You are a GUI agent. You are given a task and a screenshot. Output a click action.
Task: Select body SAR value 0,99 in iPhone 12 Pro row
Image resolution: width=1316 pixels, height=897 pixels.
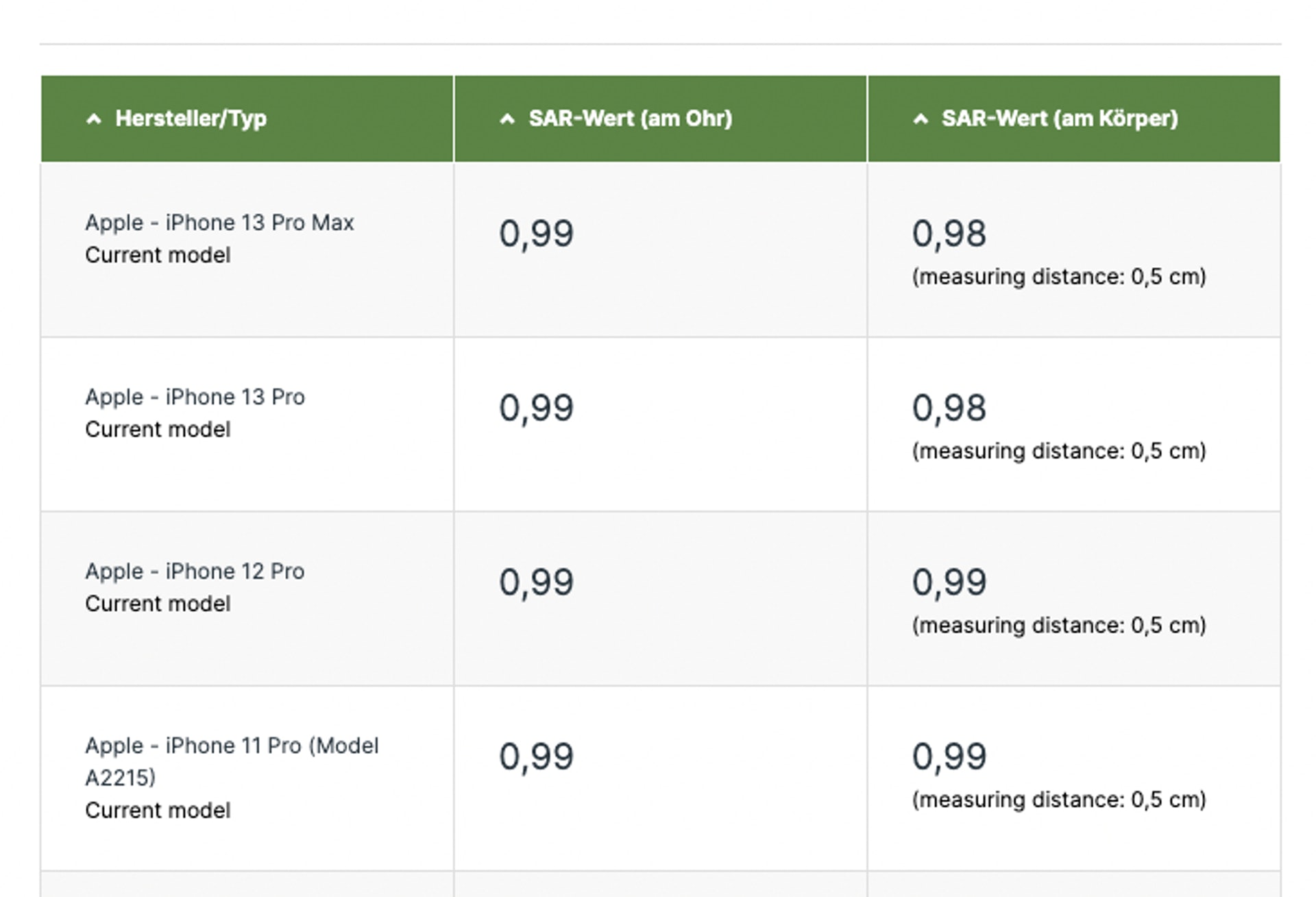pyautogui.click(x=949, y=582)
